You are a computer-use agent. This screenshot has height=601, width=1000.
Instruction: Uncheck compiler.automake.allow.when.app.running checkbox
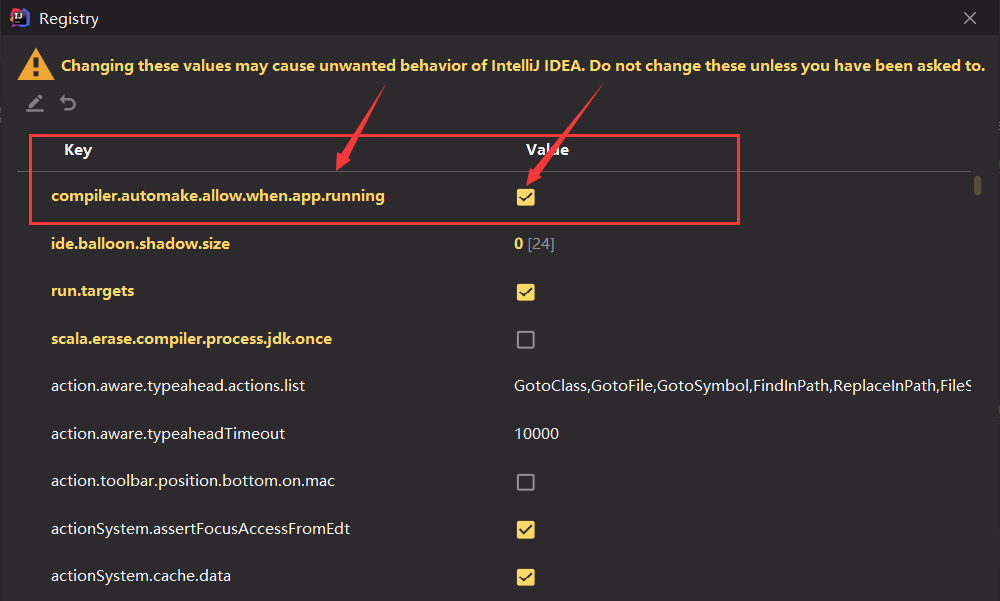525,197
